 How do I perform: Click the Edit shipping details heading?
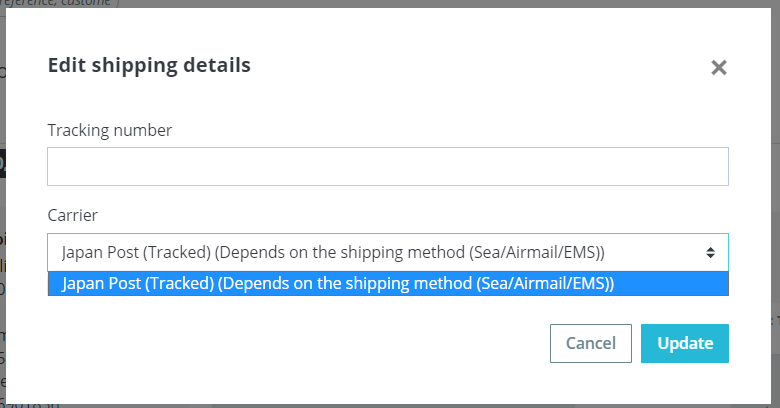149,66
